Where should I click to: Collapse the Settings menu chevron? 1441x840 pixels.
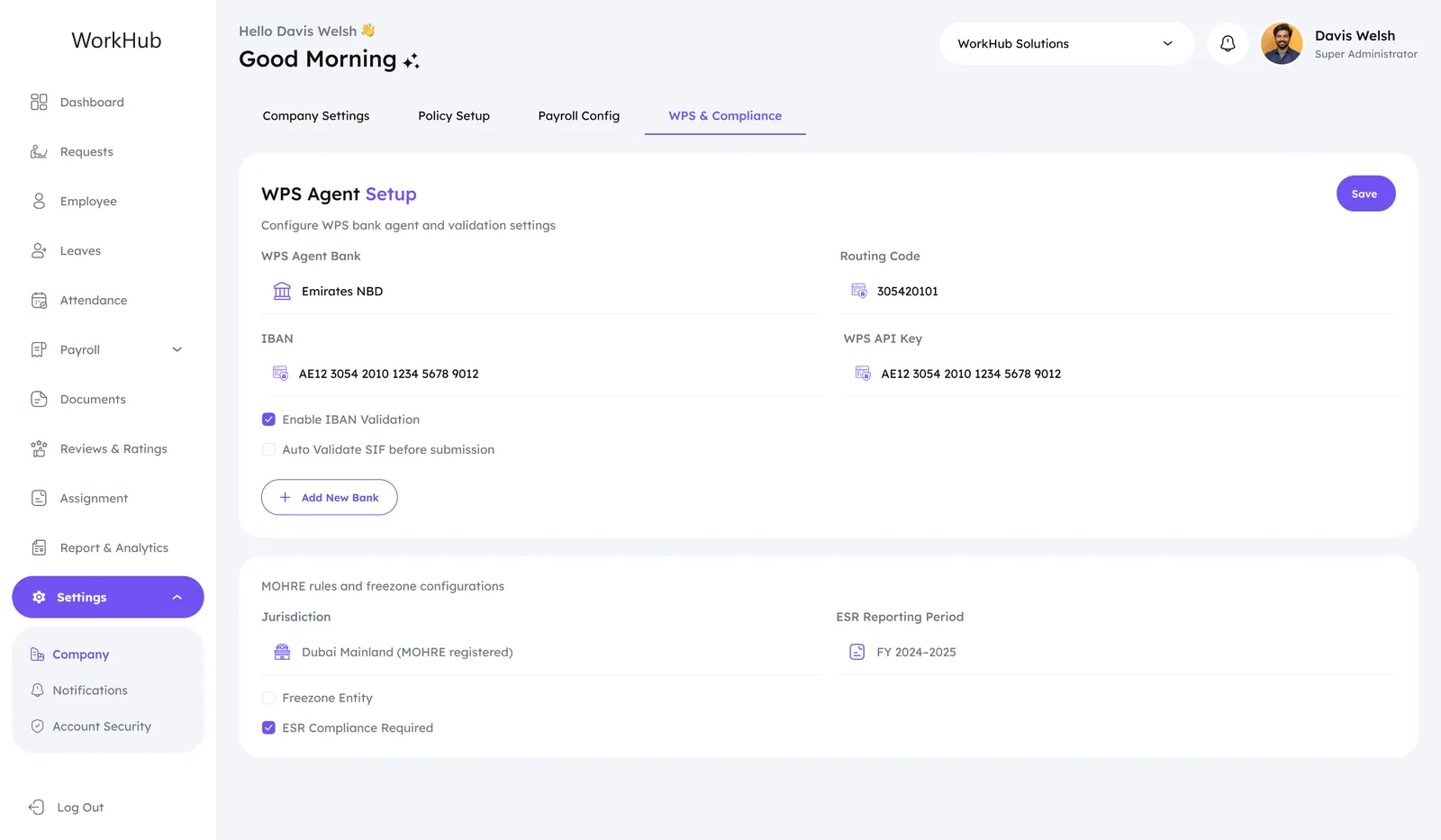177,597
